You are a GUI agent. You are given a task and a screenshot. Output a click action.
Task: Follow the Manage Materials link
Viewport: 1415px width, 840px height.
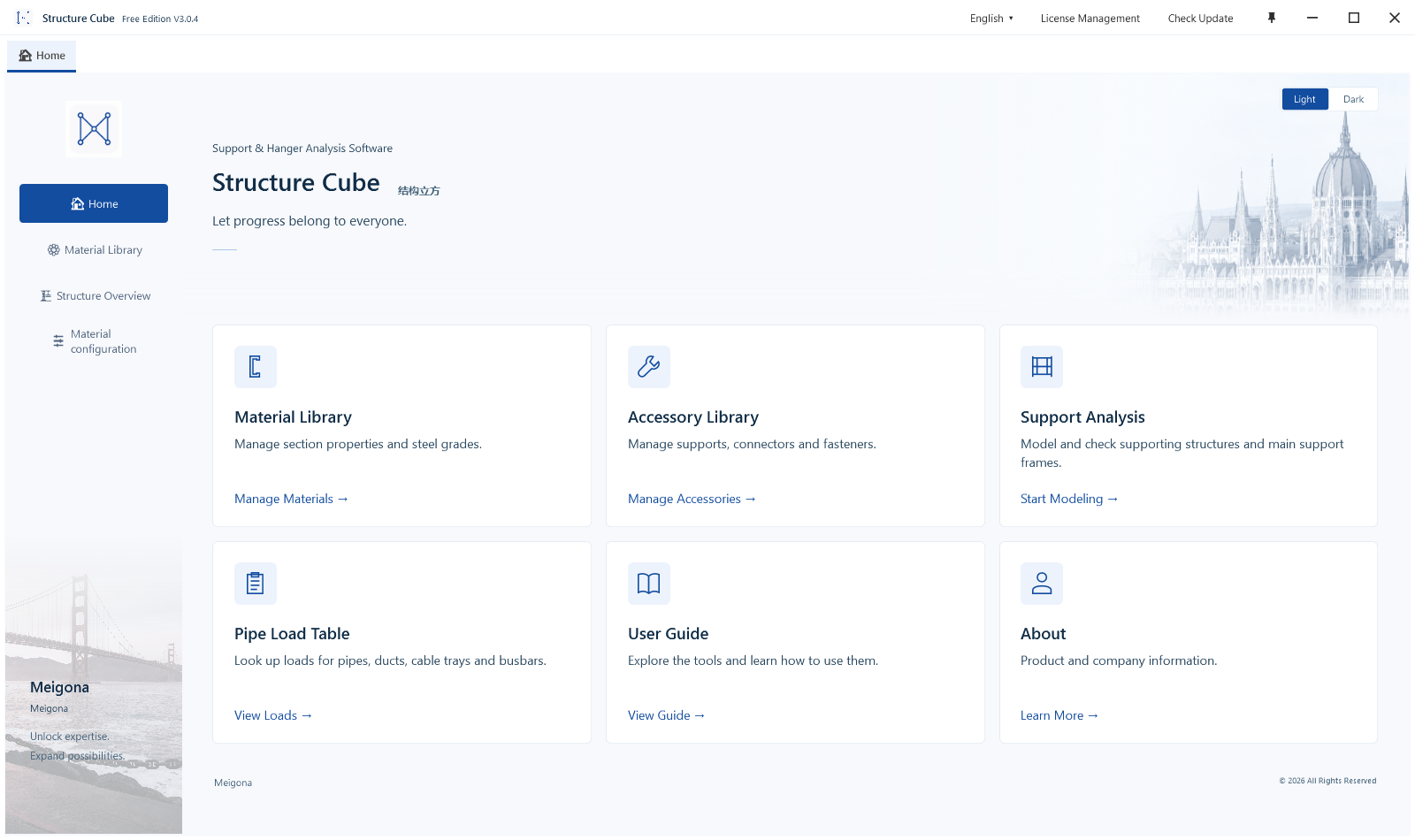click(291, 499)
